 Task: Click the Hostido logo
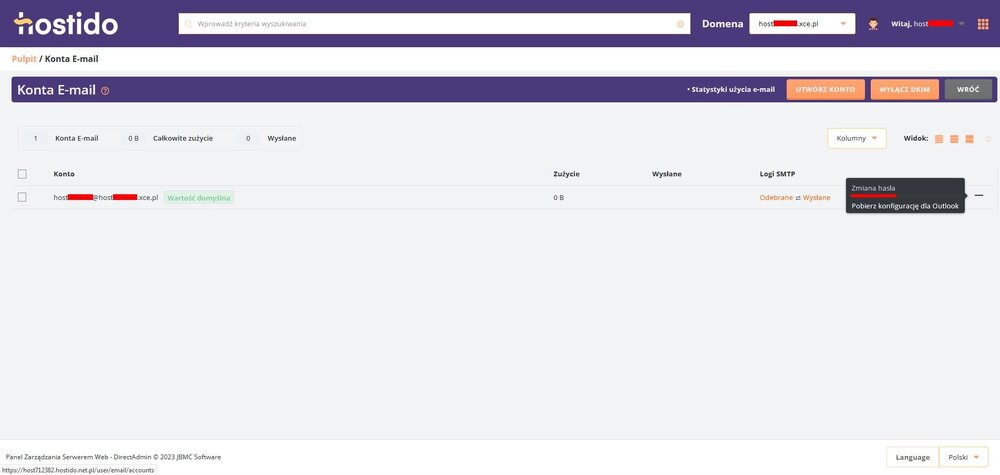pyautogui.click(x=66, y=23)
